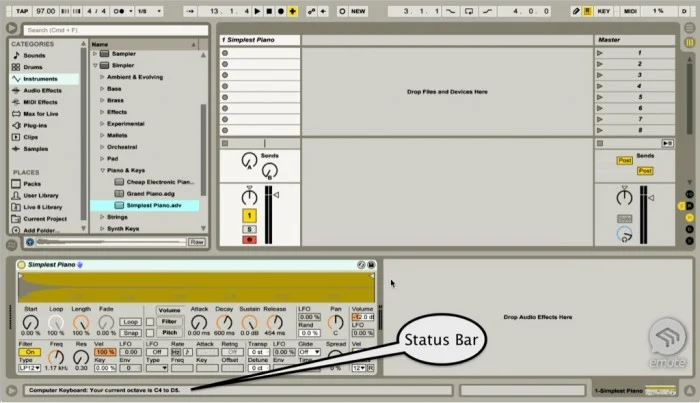The width and height of the screenshot is (700, 403).
Task: Collapse the browser with the round arrow button
Action: [12, 28]
